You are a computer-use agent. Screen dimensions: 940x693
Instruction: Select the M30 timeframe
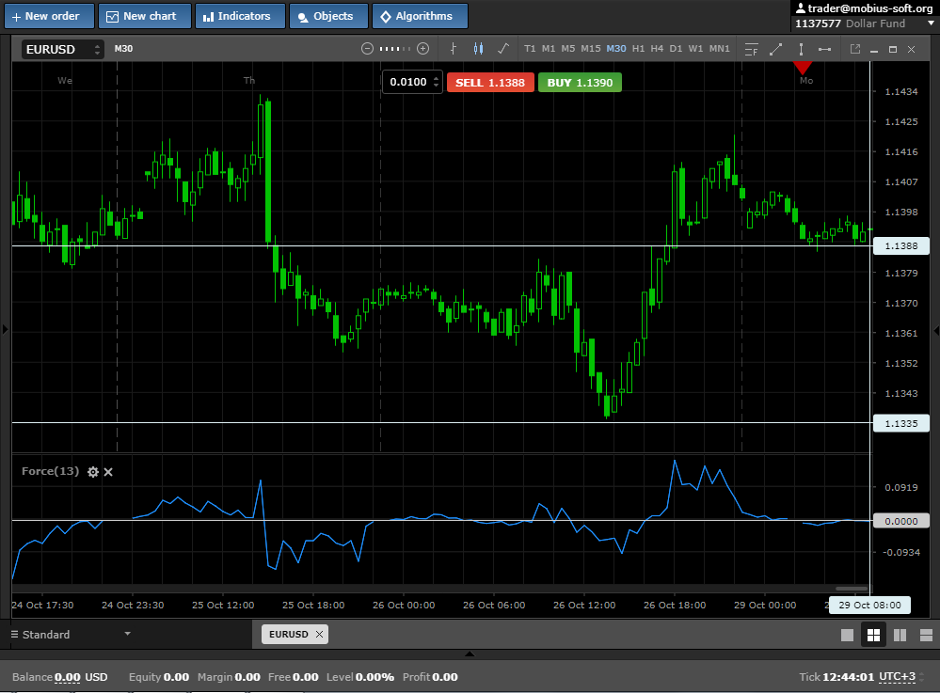pyautogui.click(x=616, y=49)
